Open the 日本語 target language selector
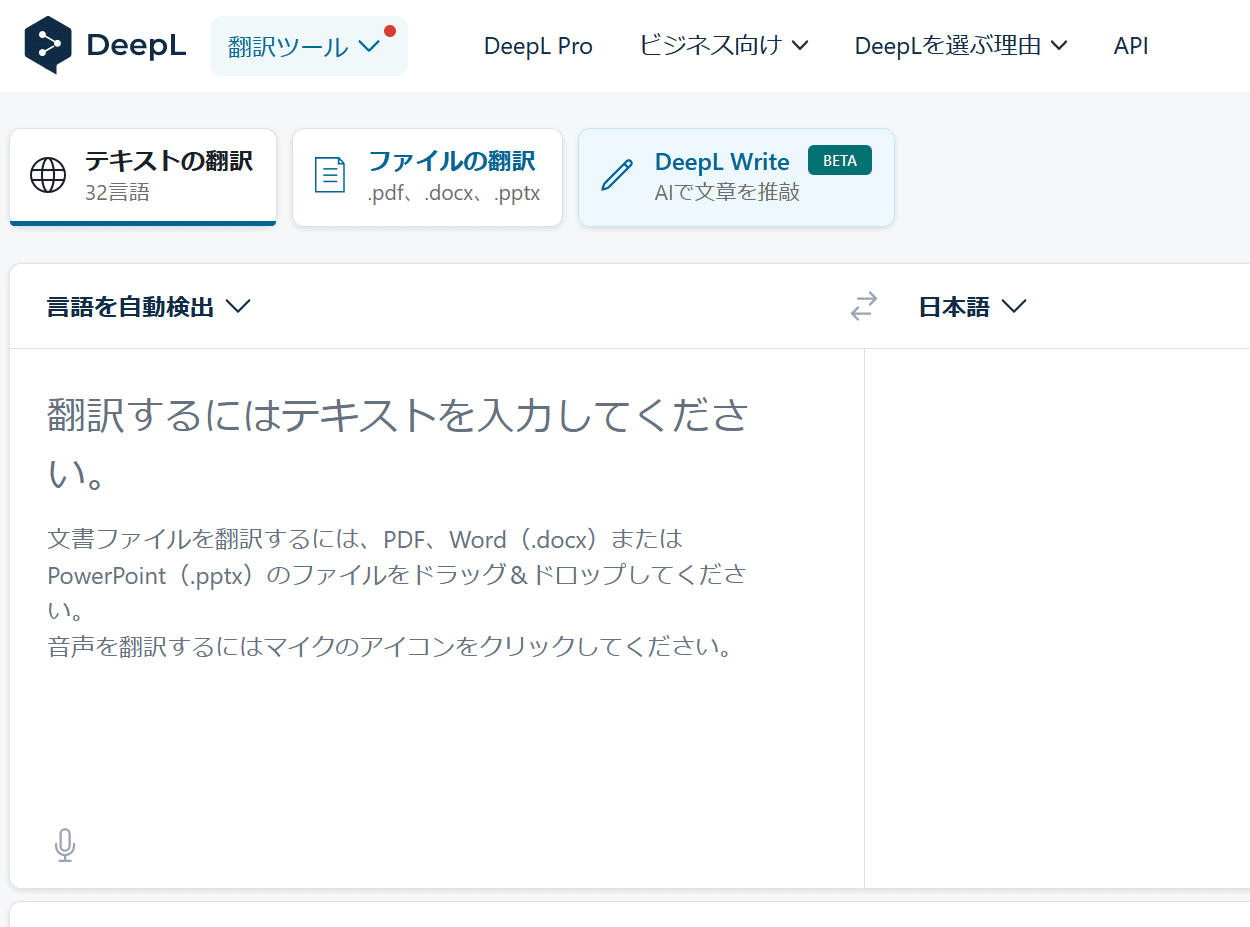This screenshot has width=1250, height=927. click(972, 307)
